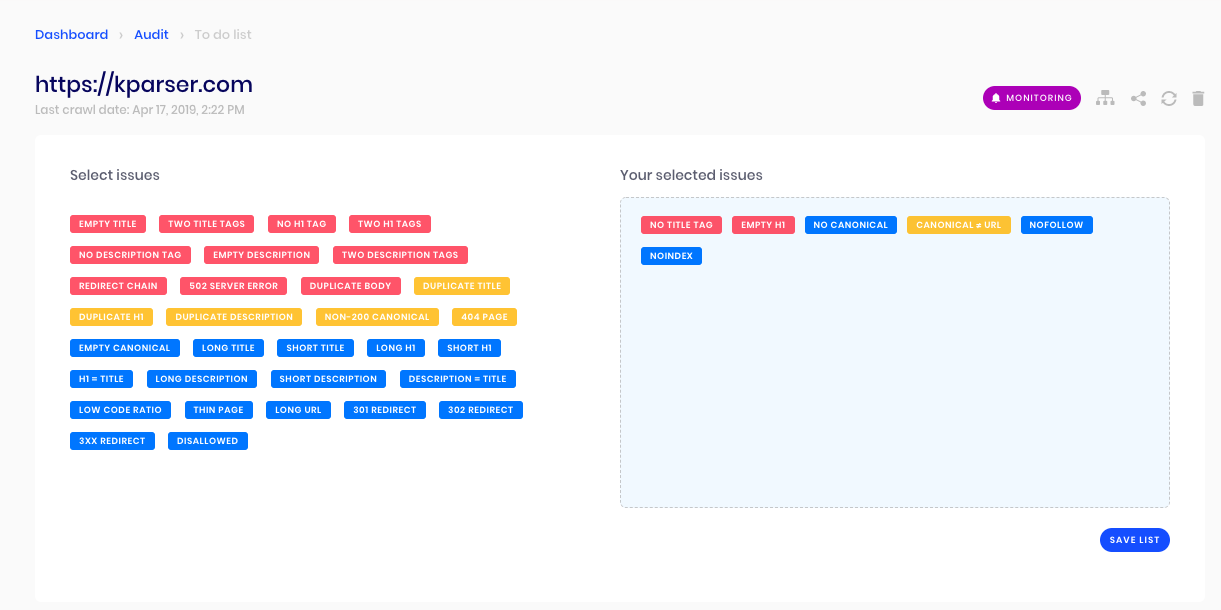Pick the No Description Tag issue
Image resolution: width=1221 pixels, height=610 pixels.
point(130,255)
